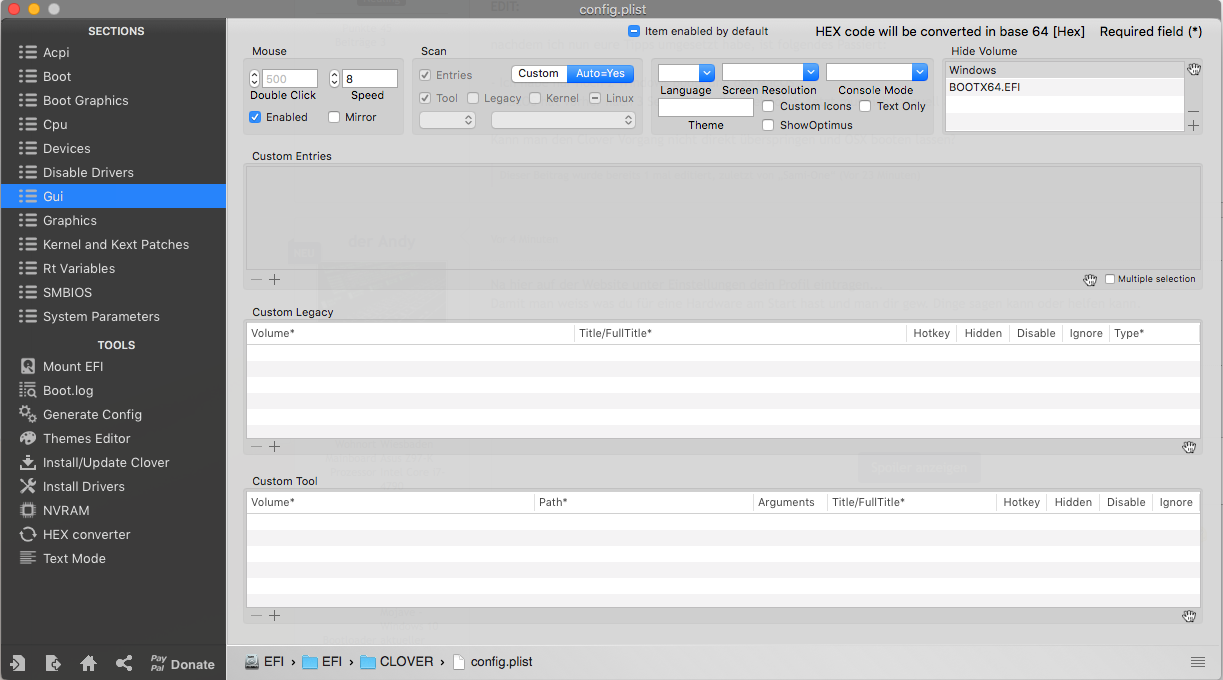Open the Boot.log viewer
This screenshot has height=680, width=1223.
click(x=67, y=390)
